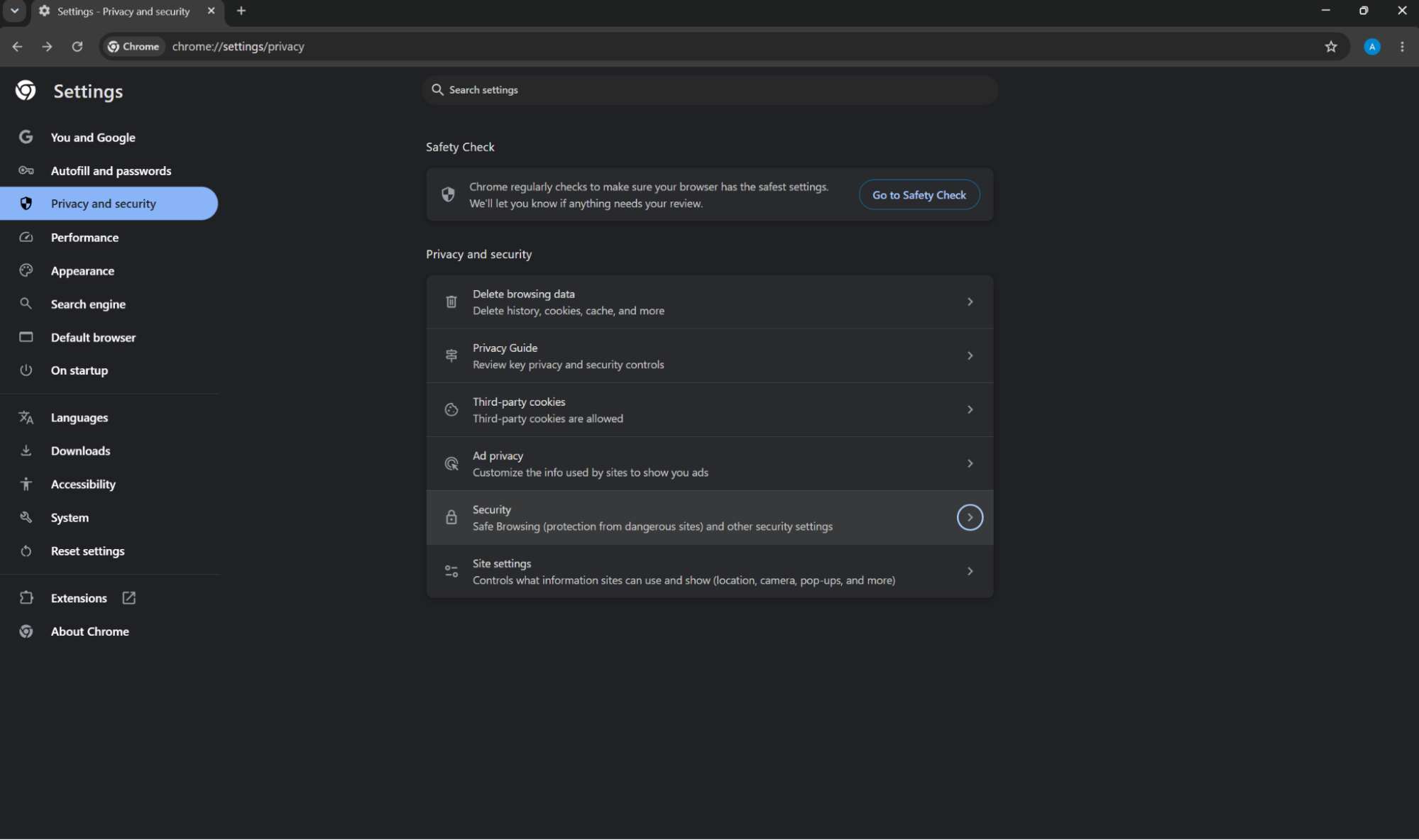The height and width of the screenshot is (840, 1419).
Task: Open About Chrome in sidebar
Action: coord(109,631)
